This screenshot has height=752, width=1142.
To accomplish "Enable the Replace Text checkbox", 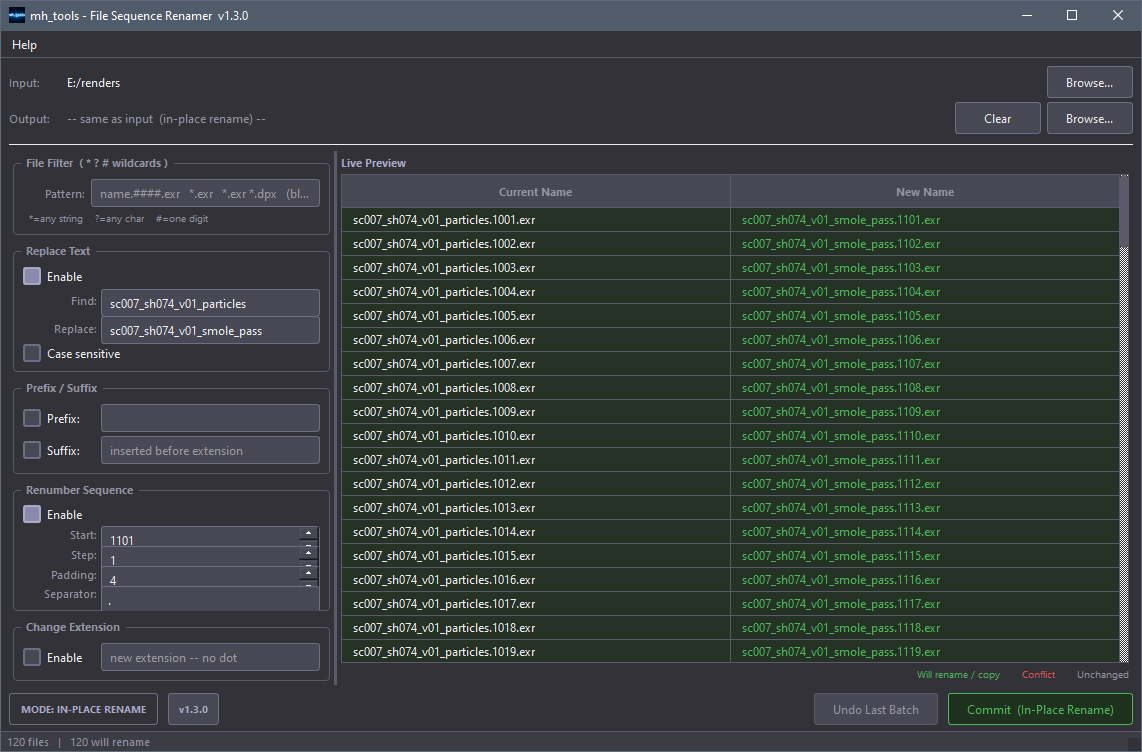I will 32,277.
